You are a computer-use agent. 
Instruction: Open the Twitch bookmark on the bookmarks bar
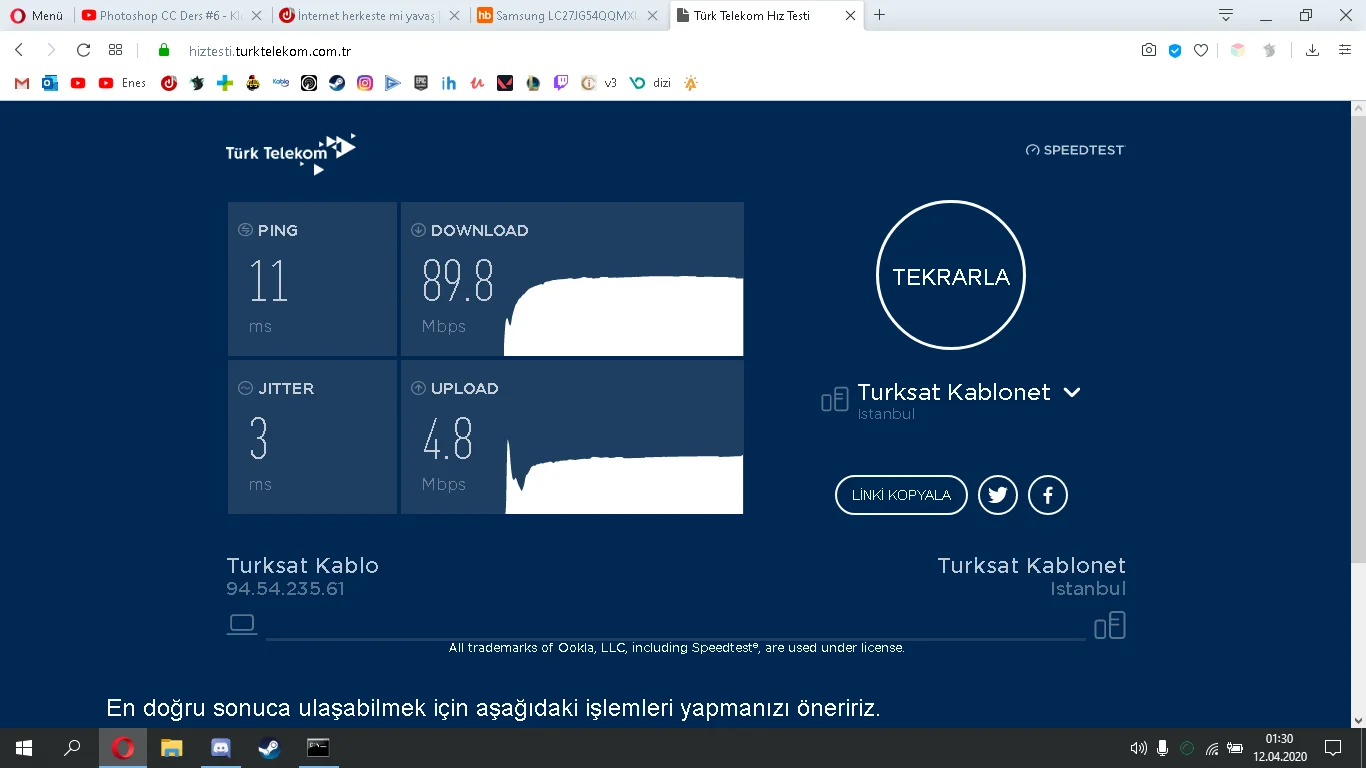pyautogui.click(x=562, y=83)
